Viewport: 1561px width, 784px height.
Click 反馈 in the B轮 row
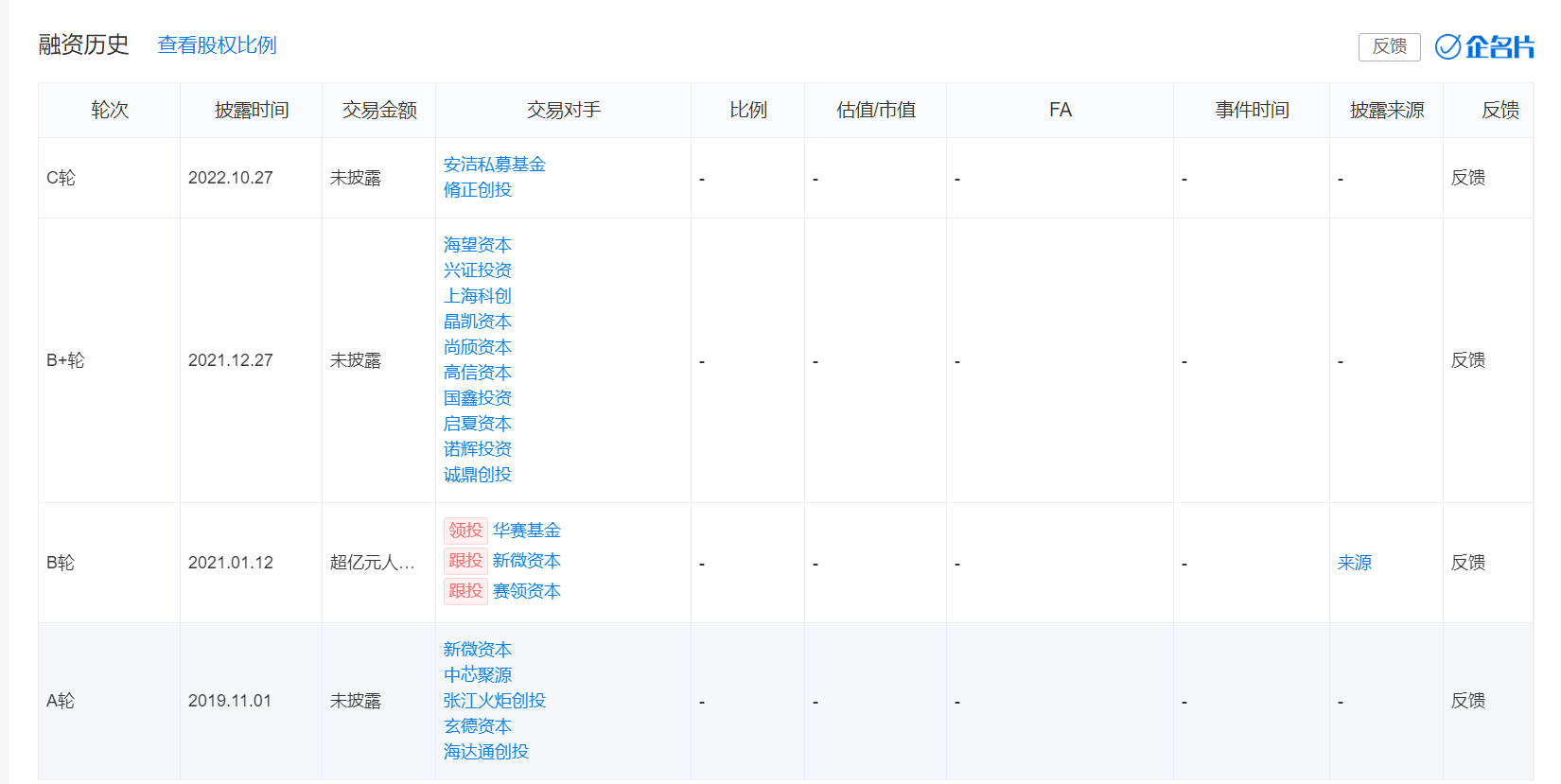coord(1468,563)
